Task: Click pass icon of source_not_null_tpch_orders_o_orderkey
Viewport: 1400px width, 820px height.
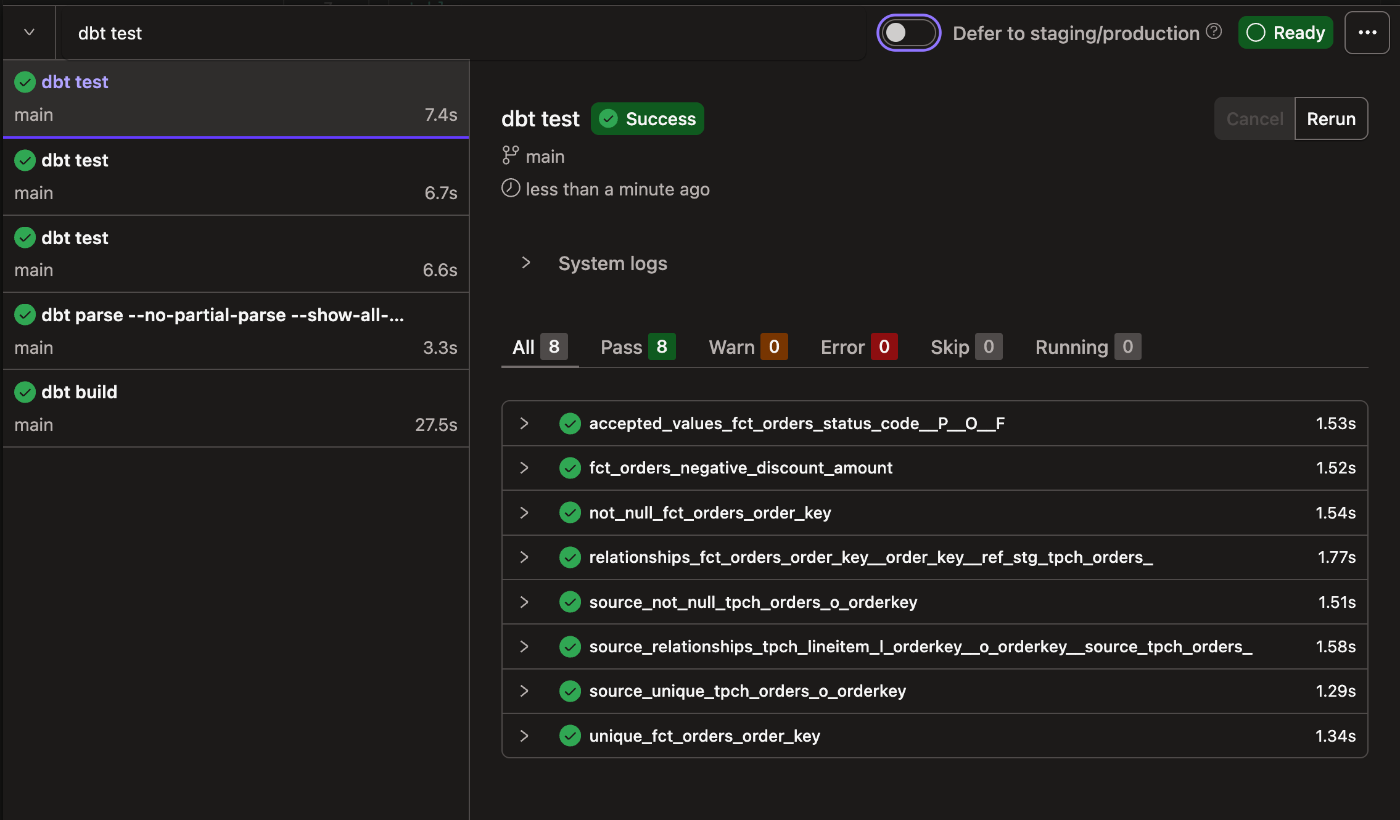Action: (x=570, y=602)
